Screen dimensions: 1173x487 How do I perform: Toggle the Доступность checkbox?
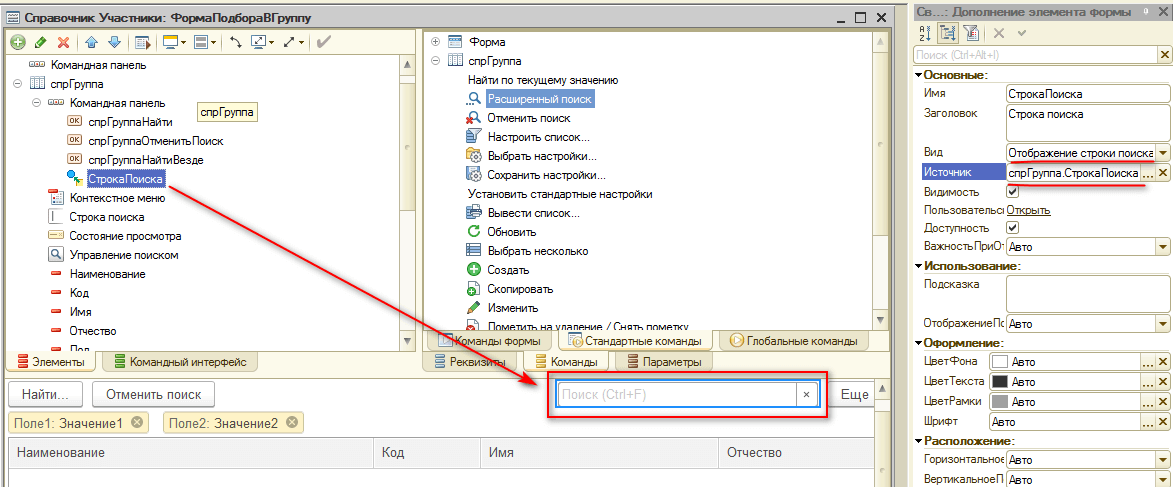click(x=1012, y=228)
